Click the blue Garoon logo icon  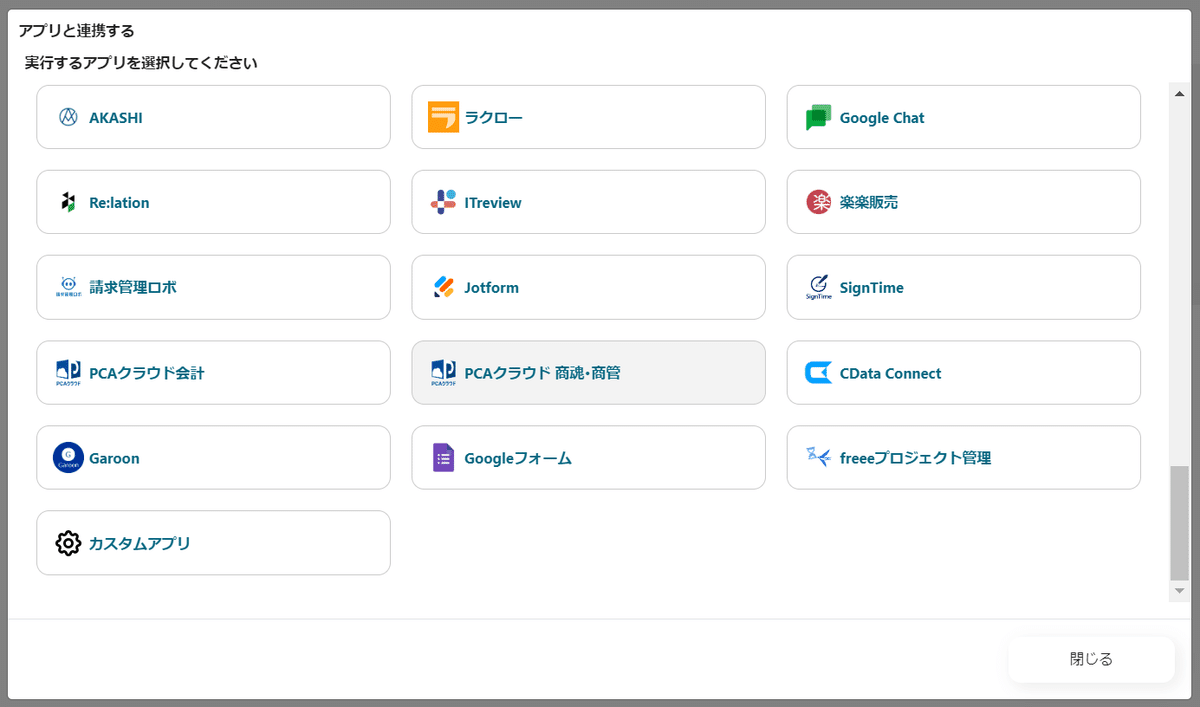coord(68,457)
